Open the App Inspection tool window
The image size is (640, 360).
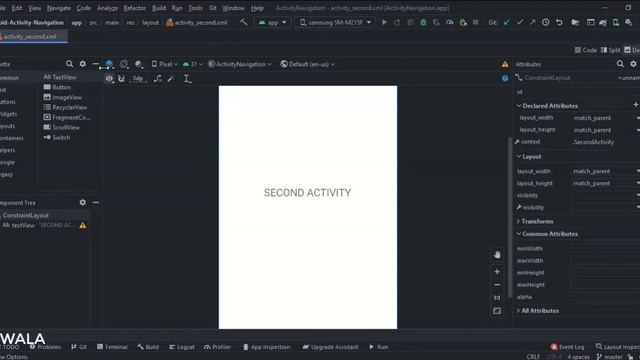click(x=267, y=347)
